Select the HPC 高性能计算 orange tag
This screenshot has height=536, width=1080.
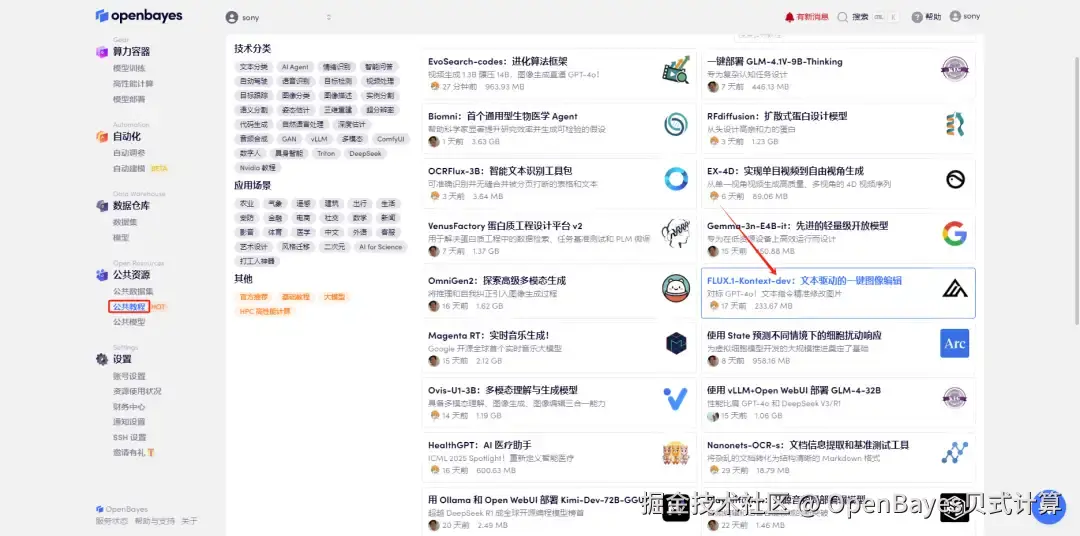tap(264, 311)
